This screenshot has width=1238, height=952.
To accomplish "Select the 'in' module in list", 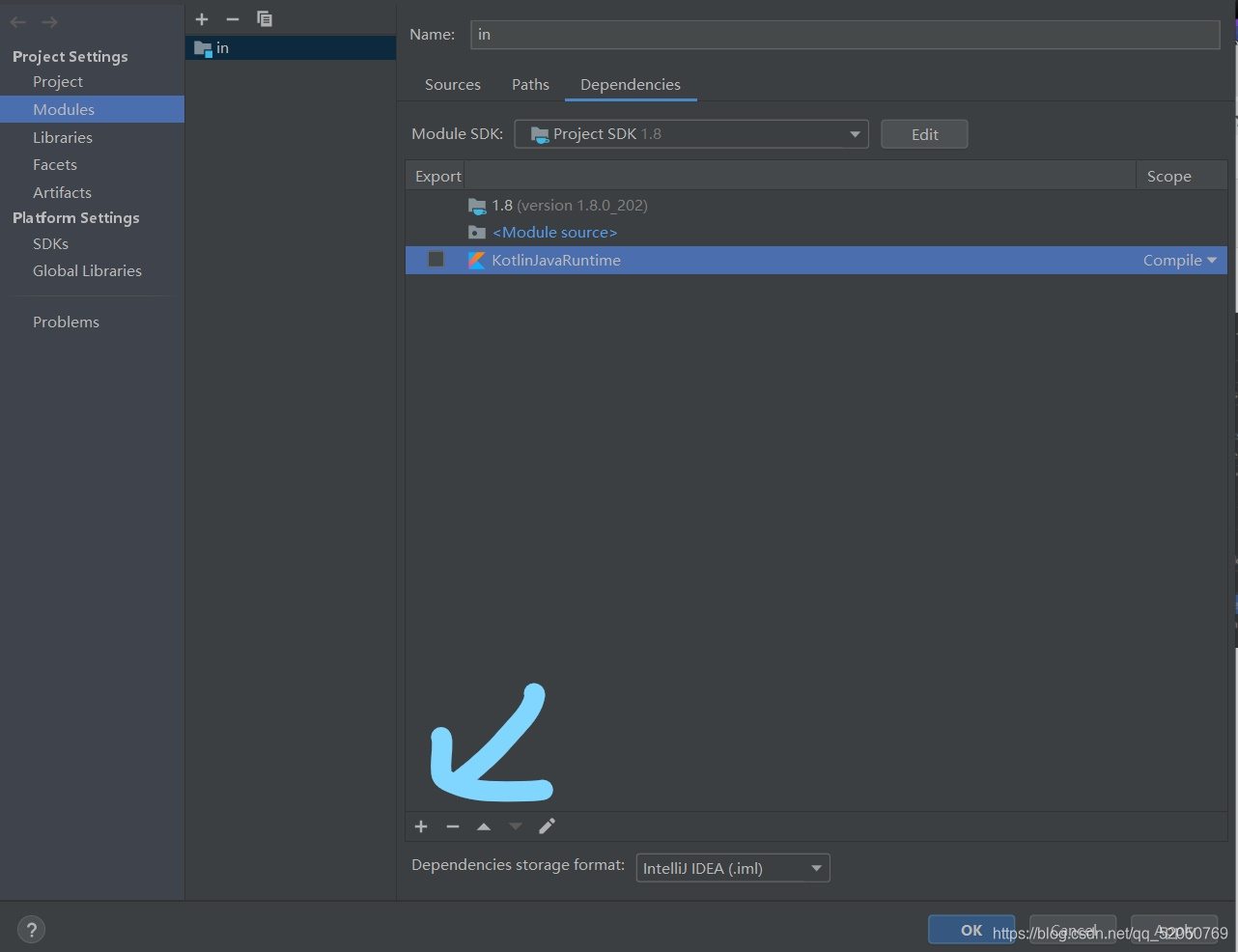I will pos(291,48).
